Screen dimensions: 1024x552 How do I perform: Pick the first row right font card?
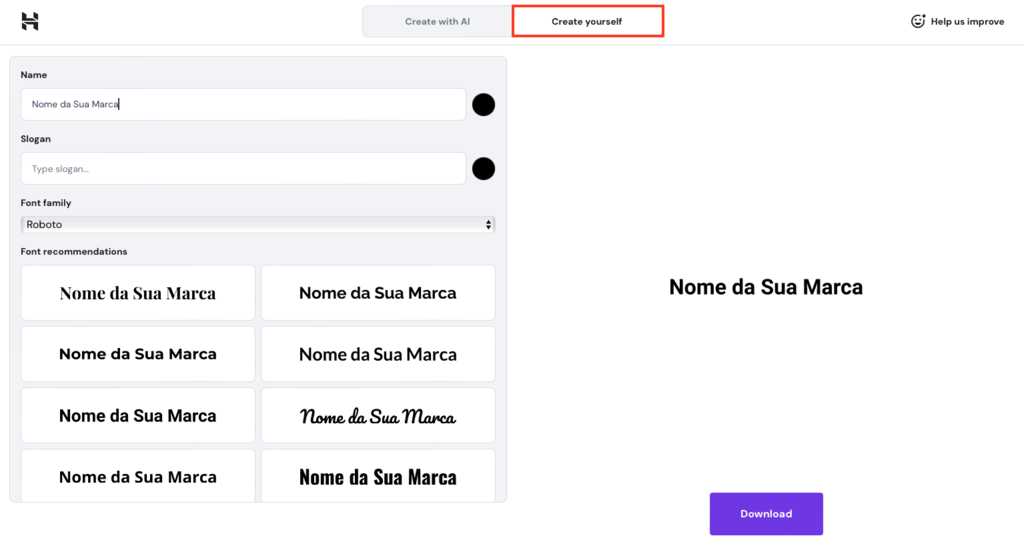pyautogui.click(x=378, y=293)
